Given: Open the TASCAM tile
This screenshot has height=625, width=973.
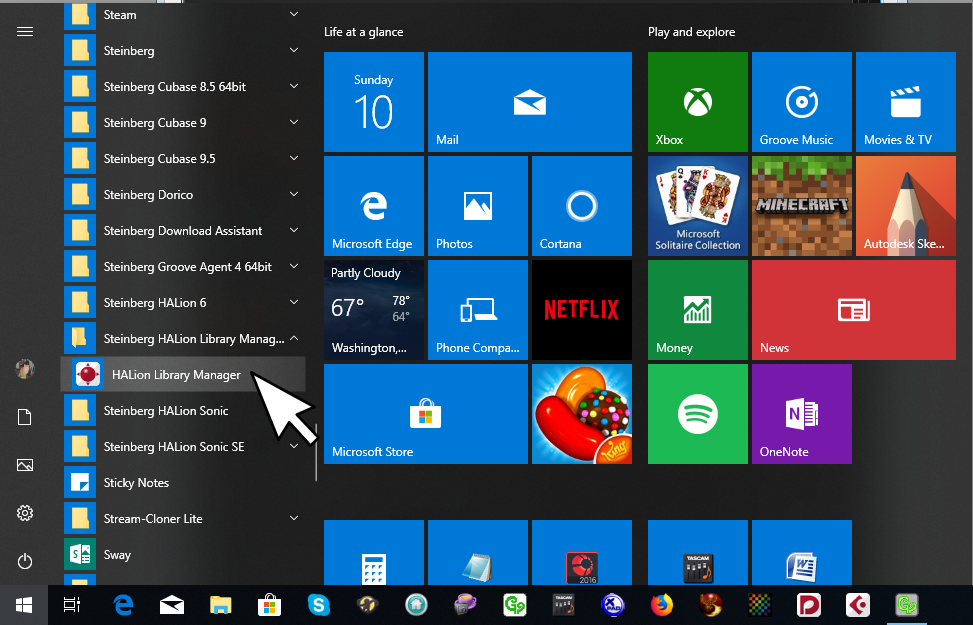Looking at the screenshot, I should click(697, 552).
